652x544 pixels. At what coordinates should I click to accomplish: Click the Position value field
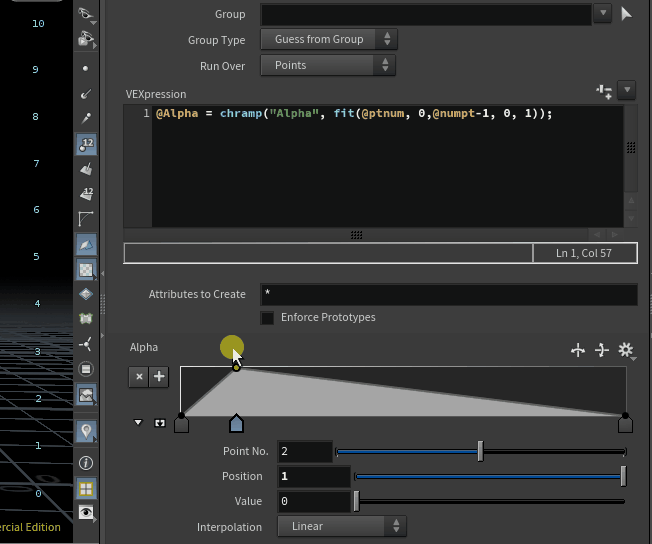click(314, 477)
